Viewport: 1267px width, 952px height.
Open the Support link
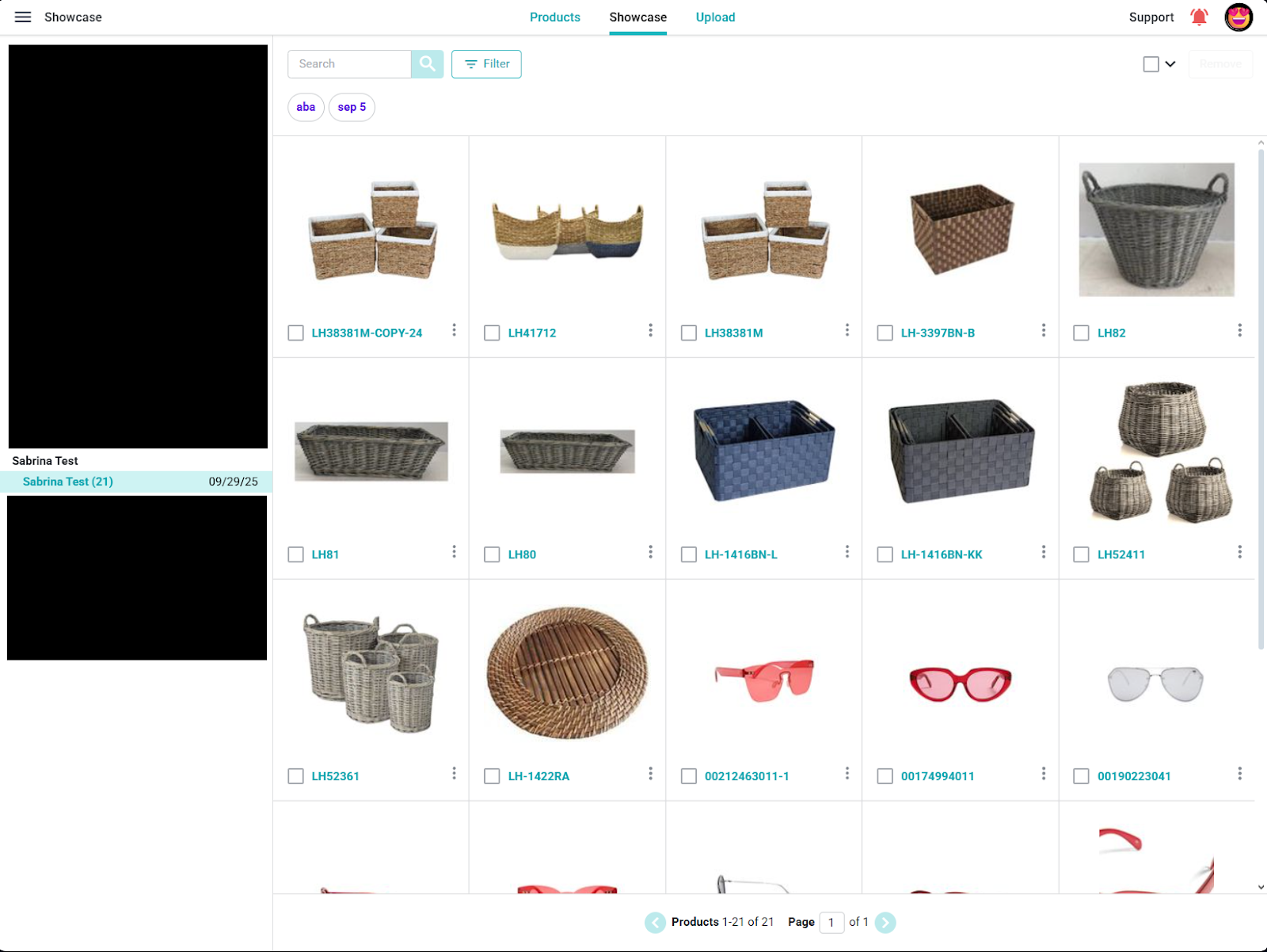(x=1151, y=17)
